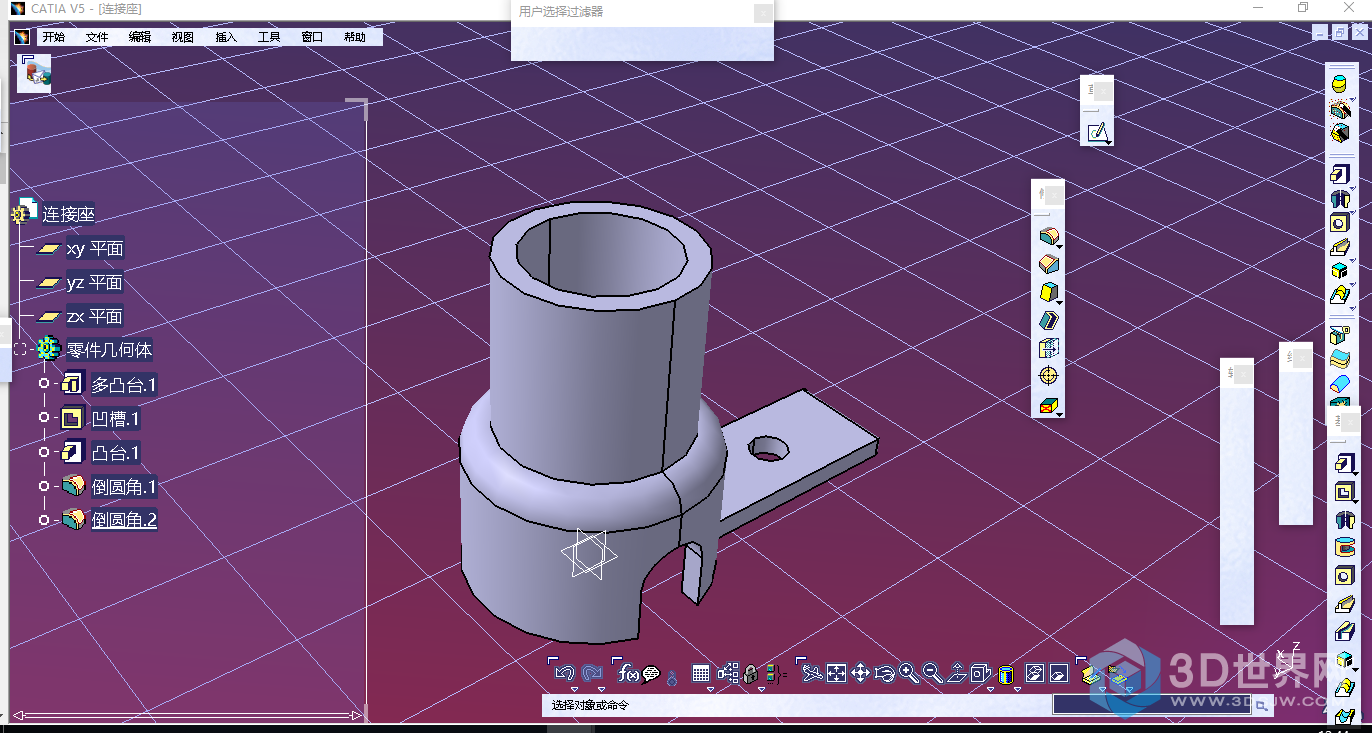
Task: Select the Chamfer tool
Action: 1048,264
